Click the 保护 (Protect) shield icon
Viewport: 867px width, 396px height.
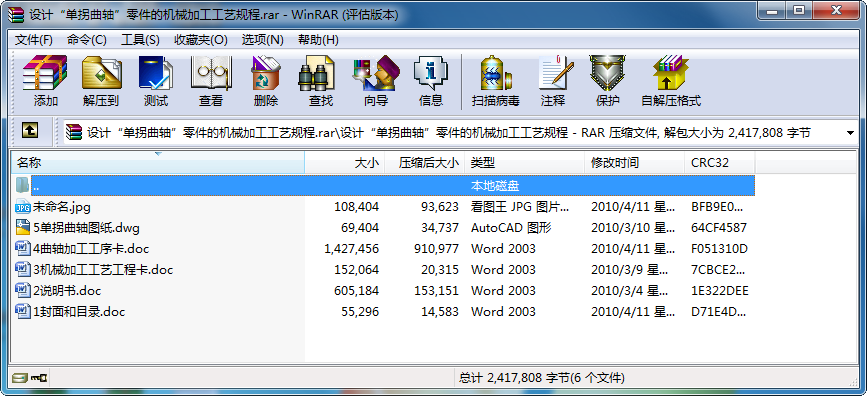click(x=608, y=81)
